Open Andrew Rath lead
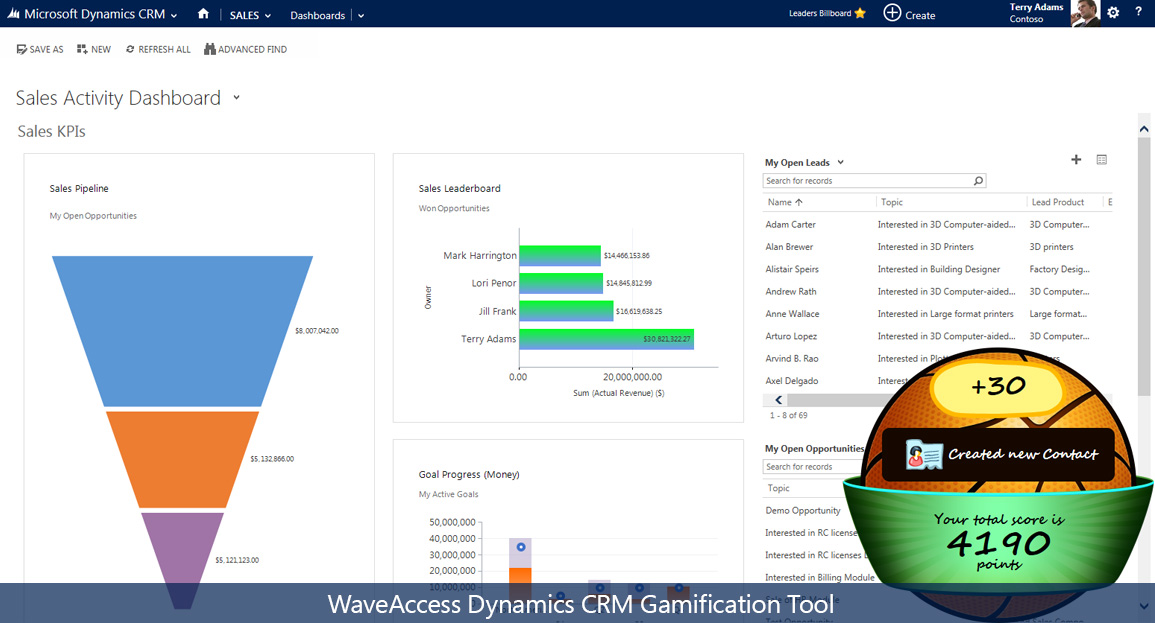The width and height of the screenshot is (1155, 623). [x=790, y=292]
